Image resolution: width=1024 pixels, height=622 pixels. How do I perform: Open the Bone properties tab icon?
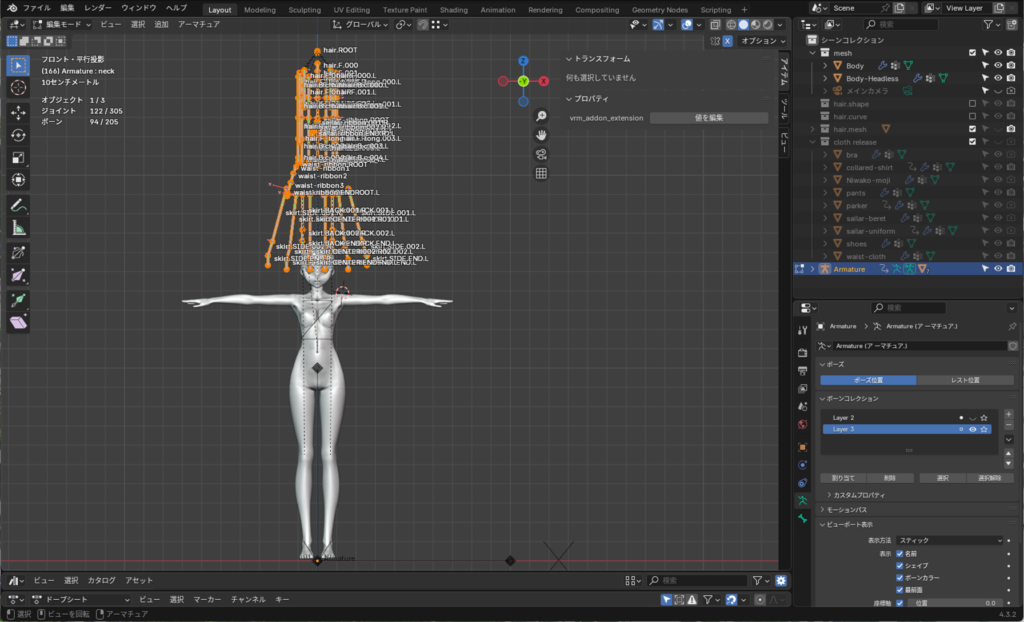(802, 519)
